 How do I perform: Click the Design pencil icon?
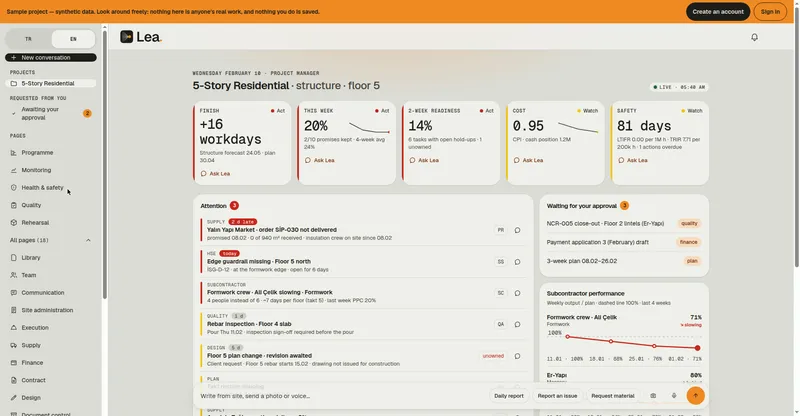(14, 398)
